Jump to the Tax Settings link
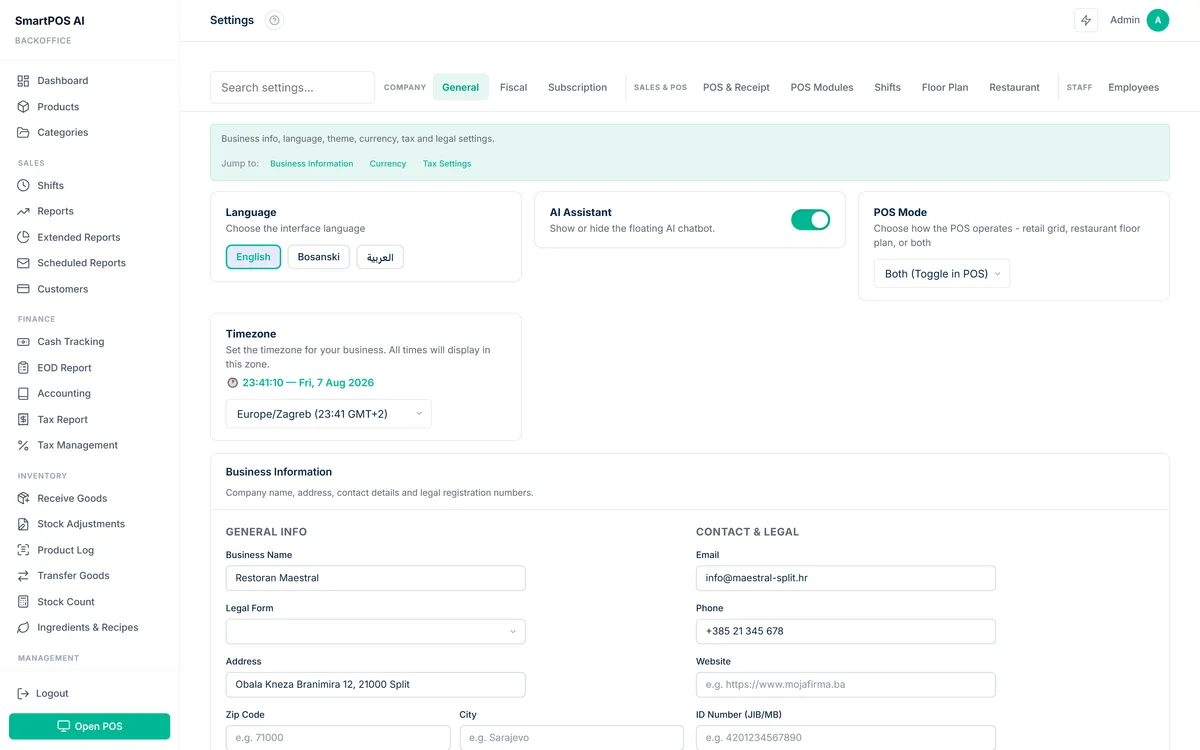1200x750 pixels. pos(447,164)
